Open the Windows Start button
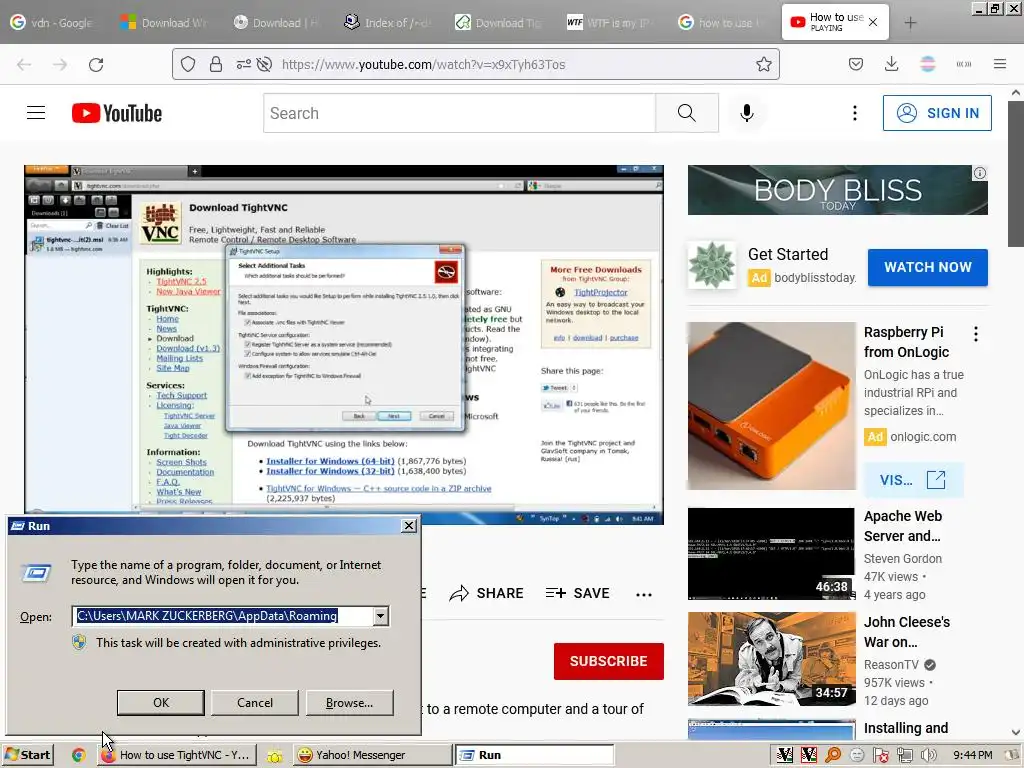1024x768 pixels. (x=27, y=755)
